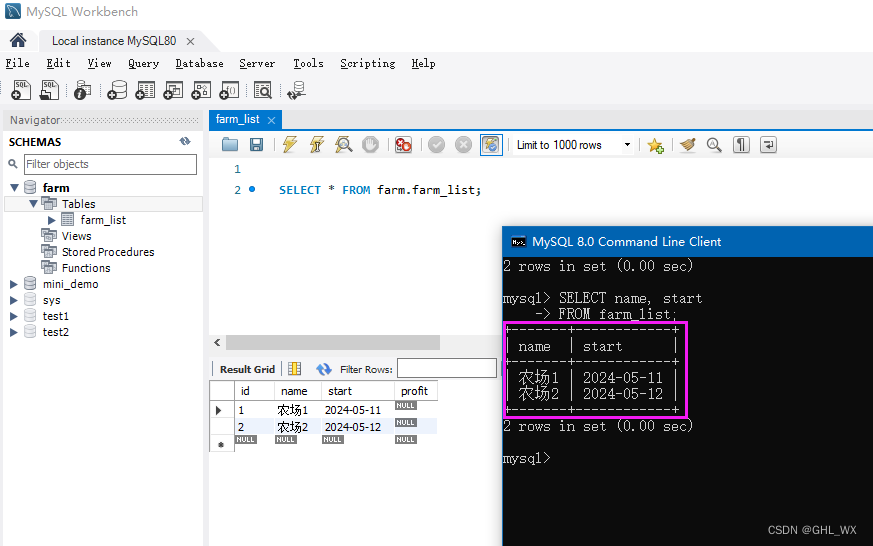Select Views under farm schema
Screen dimensions: 873x546
coord(76,236)
